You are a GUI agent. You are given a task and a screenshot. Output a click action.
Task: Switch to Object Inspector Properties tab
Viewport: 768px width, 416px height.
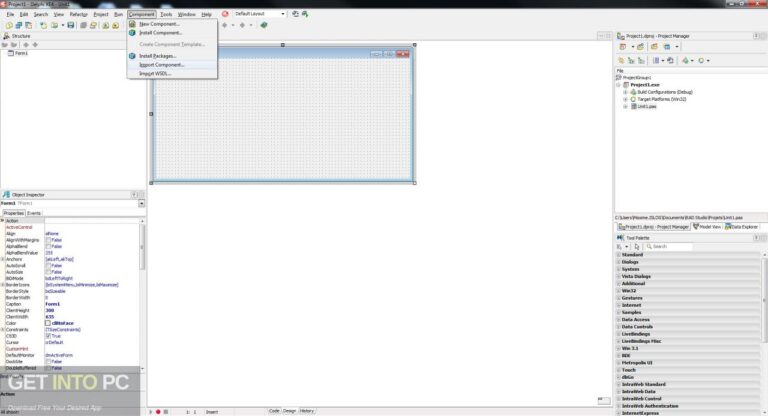pos(14,213)
